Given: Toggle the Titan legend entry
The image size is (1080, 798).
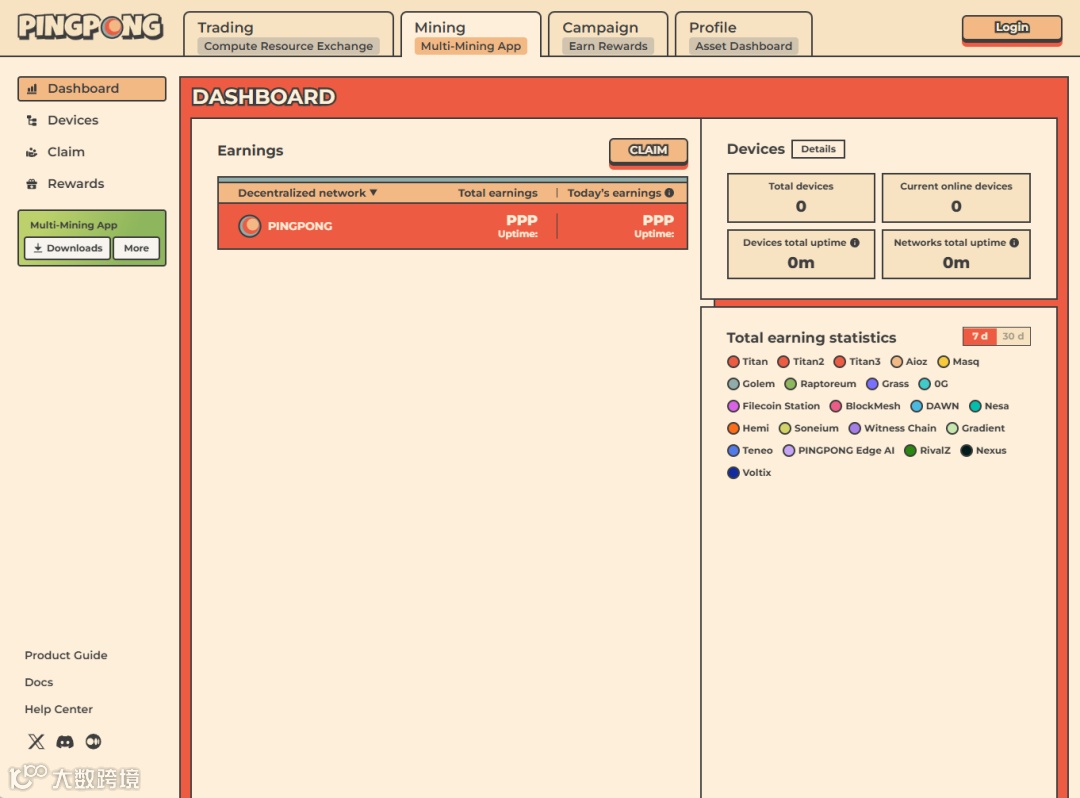Looking at the screenshot, I should click(747, 361).
